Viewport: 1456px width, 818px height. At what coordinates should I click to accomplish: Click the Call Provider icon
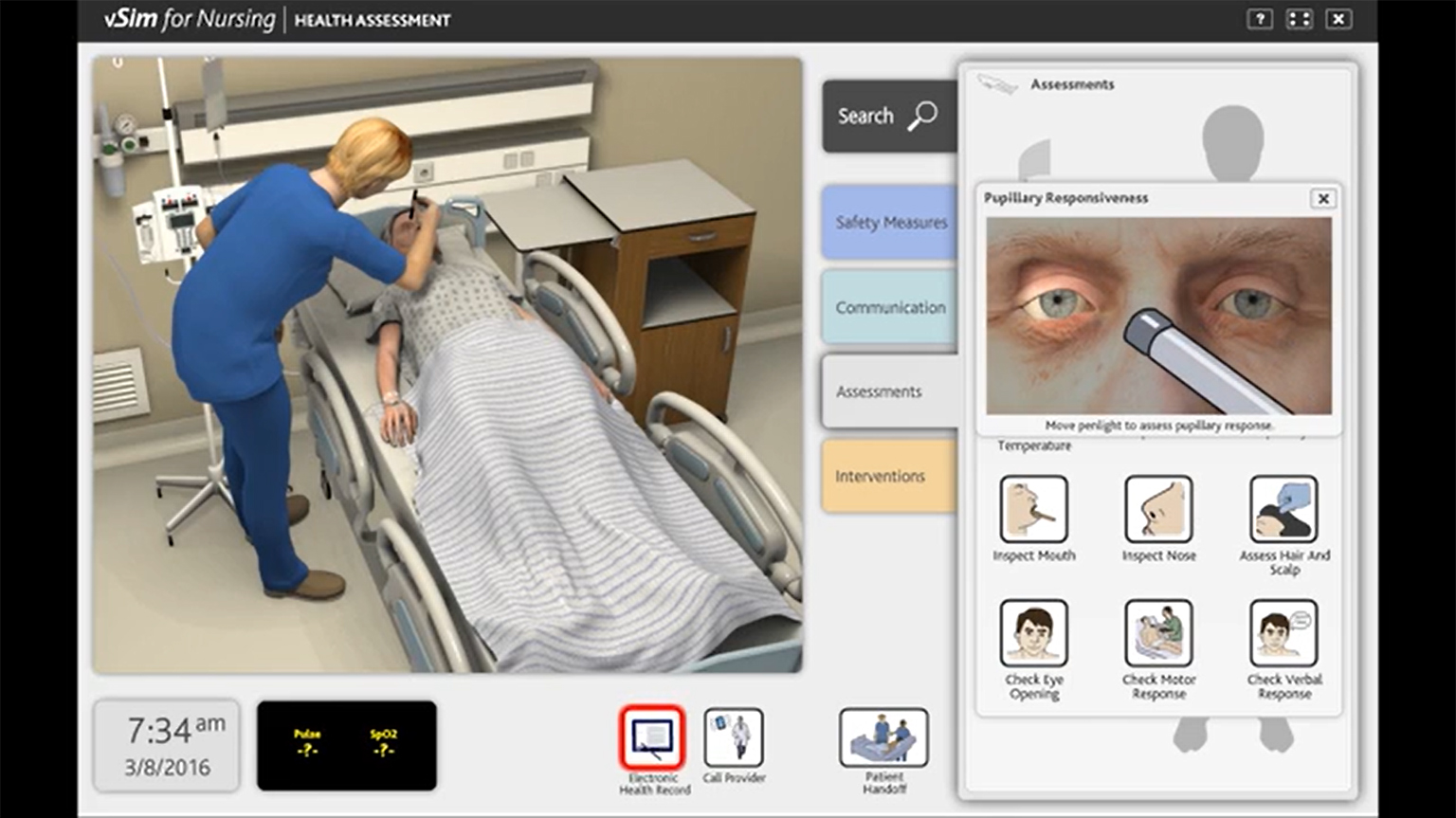733,737
